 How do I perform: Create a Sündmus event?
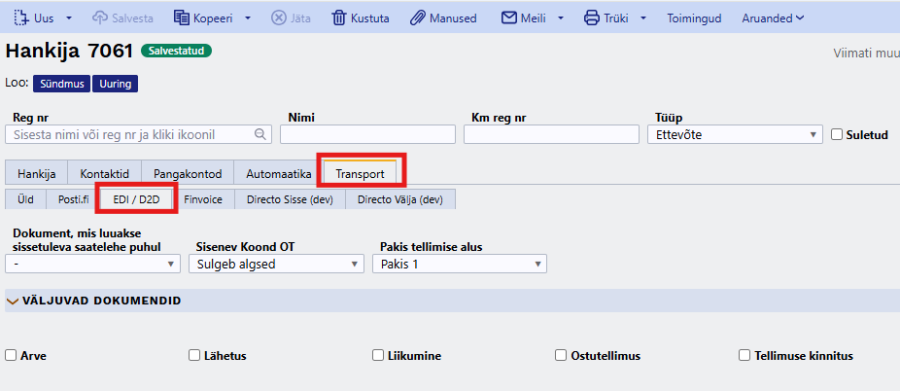tap(62, 84)
